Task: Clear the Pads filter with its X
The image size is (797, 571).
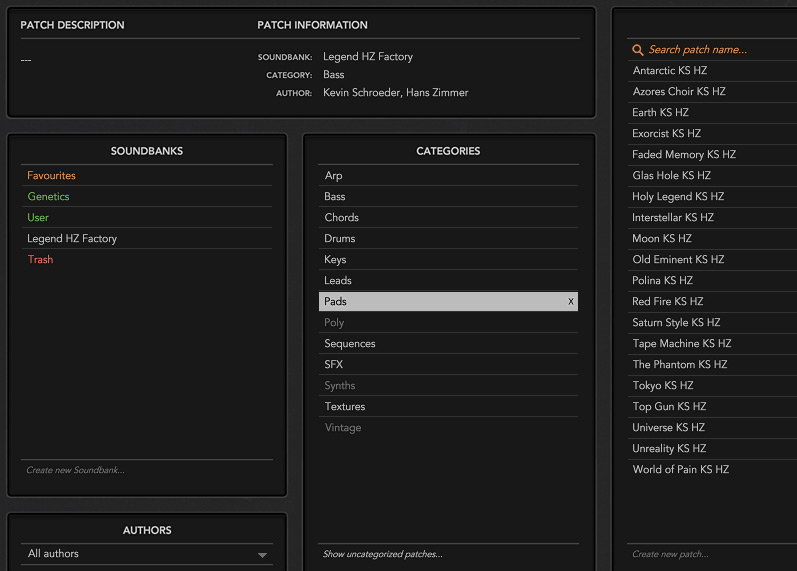Action: click(571, 302)
